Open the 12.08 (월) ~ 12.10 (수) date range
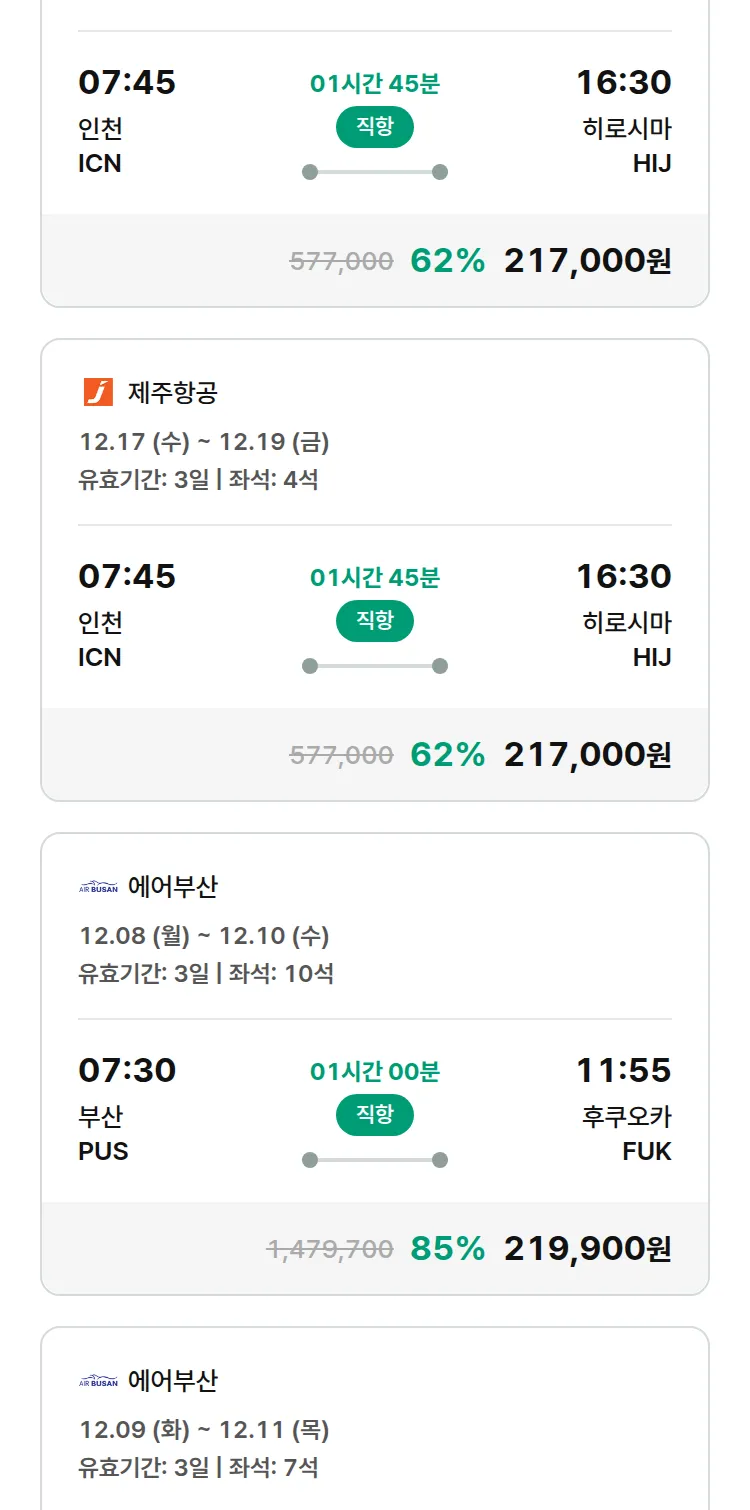The height and width of the screenshot is (1510, 750). coord(204,936)
